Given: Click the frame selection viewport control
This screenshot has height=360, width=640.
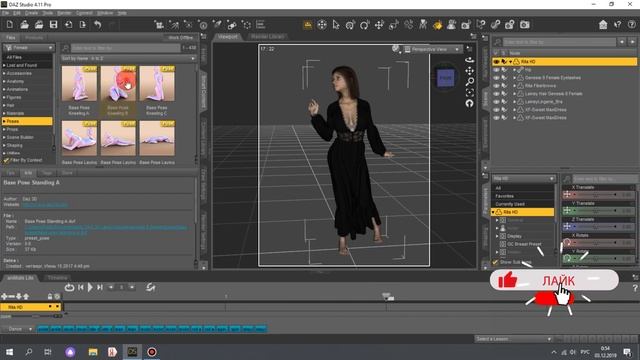Looking at the screenshot, I should click(469, 93).
